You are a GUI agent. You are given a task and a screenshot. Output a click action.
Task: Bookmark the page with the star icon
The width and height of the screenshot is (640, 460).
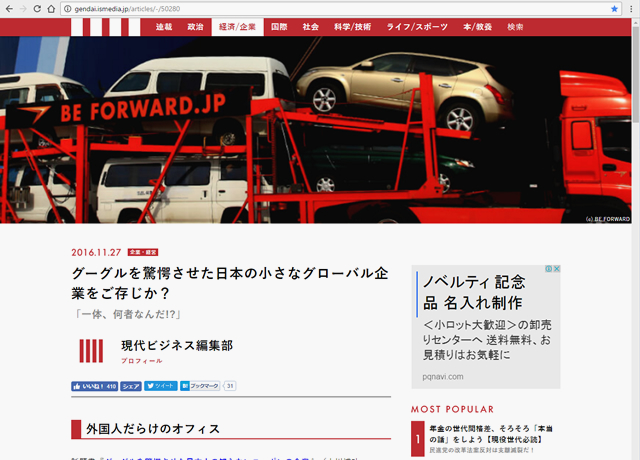pos(614,8)
